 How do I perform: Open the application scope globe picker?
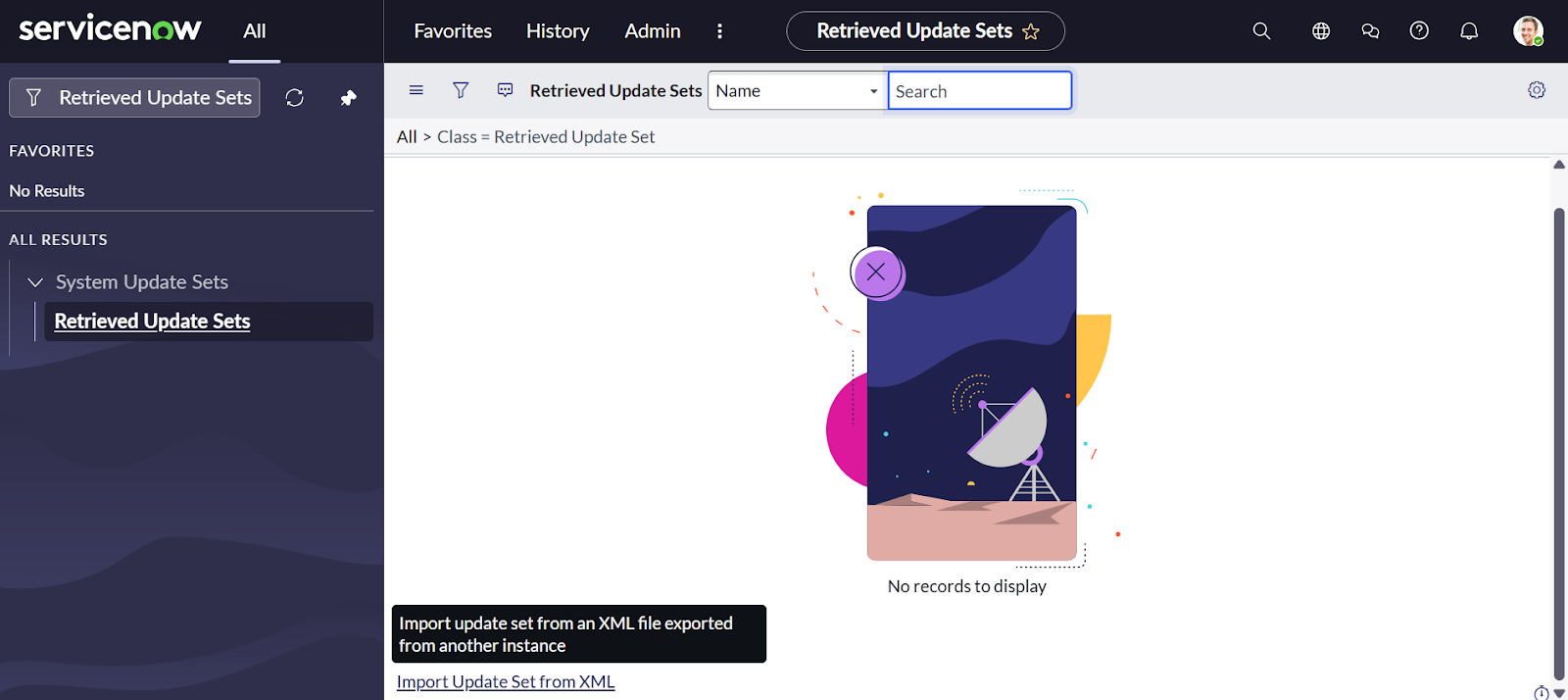click(1321, 31)
